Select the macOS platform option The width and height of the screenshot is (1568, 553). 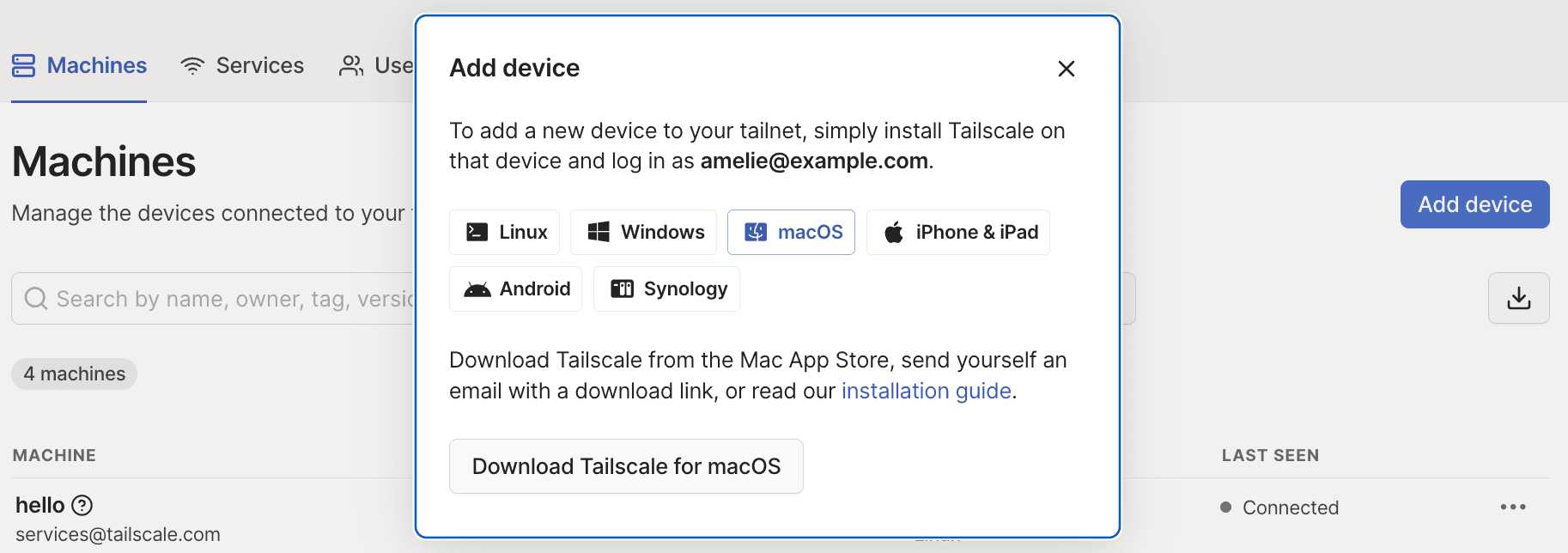(x=790, y=232)
